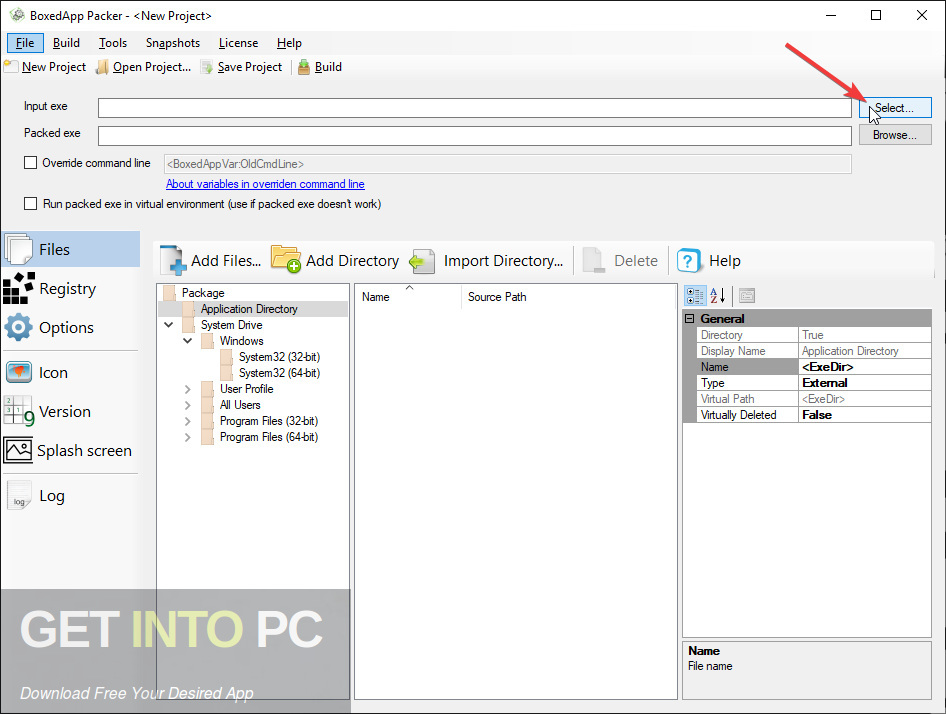
Task: Expand Program Files (64-bit) node
Action: [x=188, y=437]
